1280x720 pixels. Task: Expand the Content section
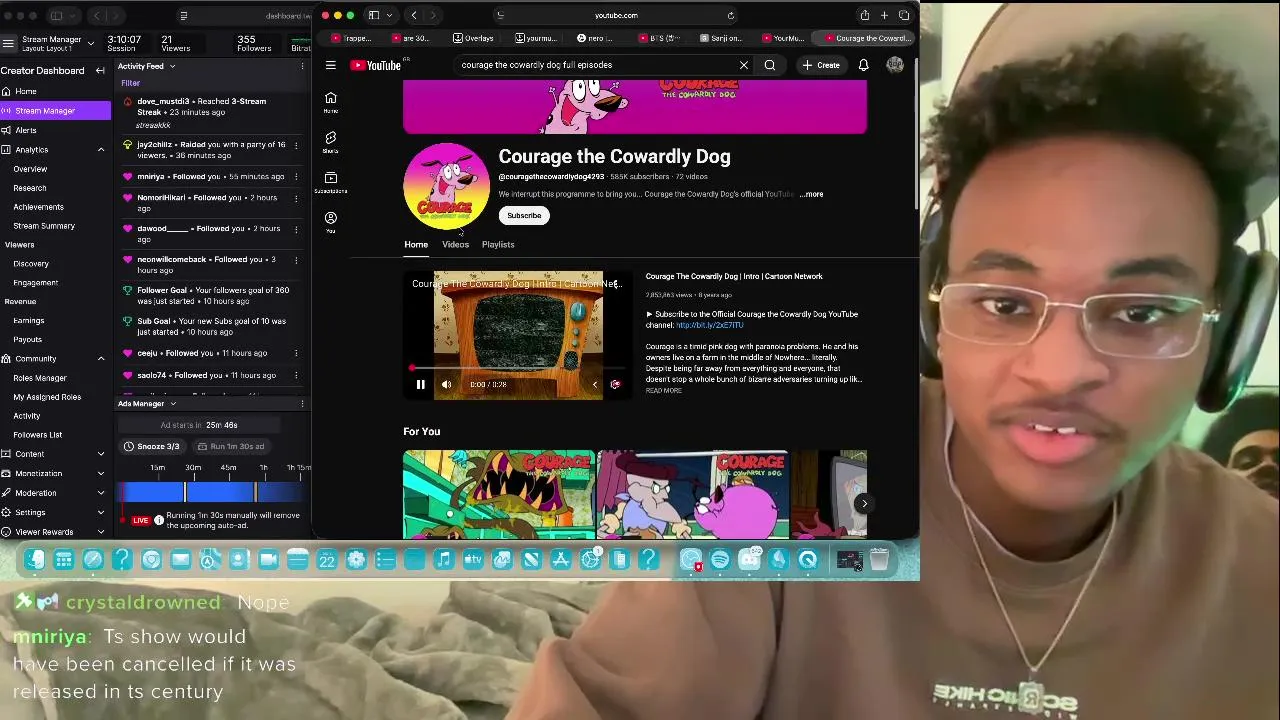pyautogui.click(x=101, y=454)
